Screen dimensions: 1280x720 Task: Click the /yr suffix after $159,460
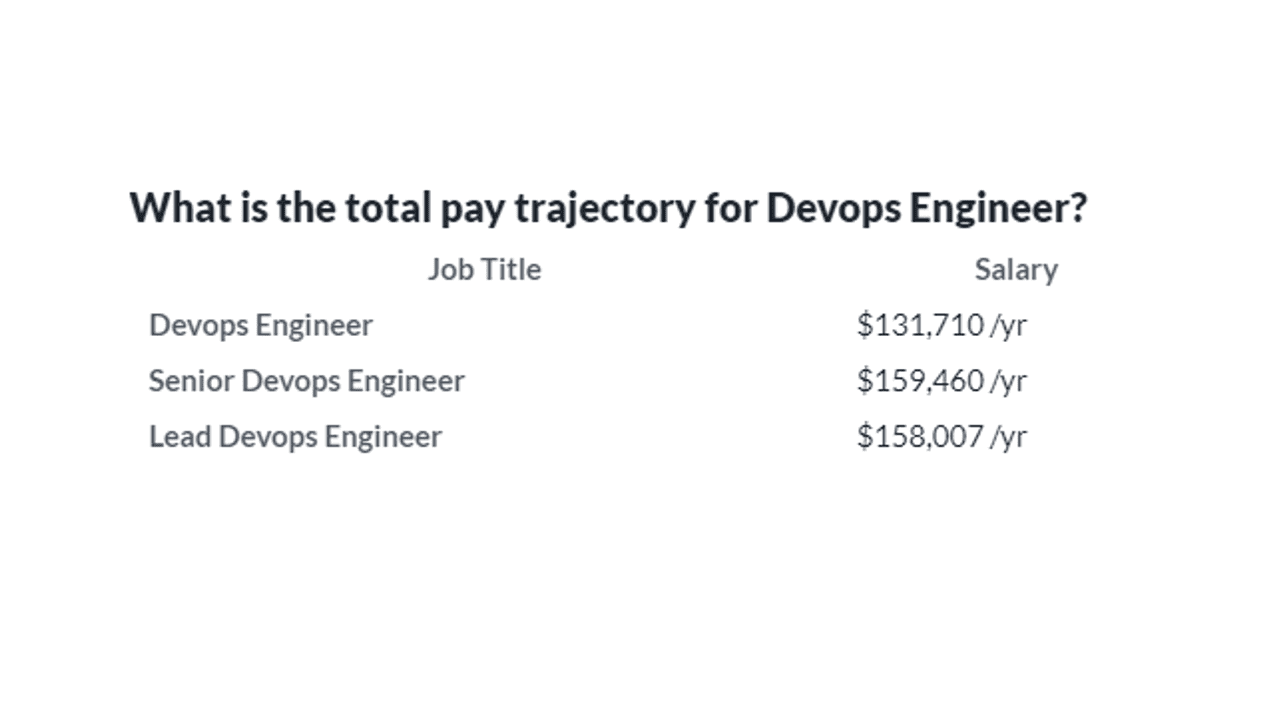[1008, 382]
